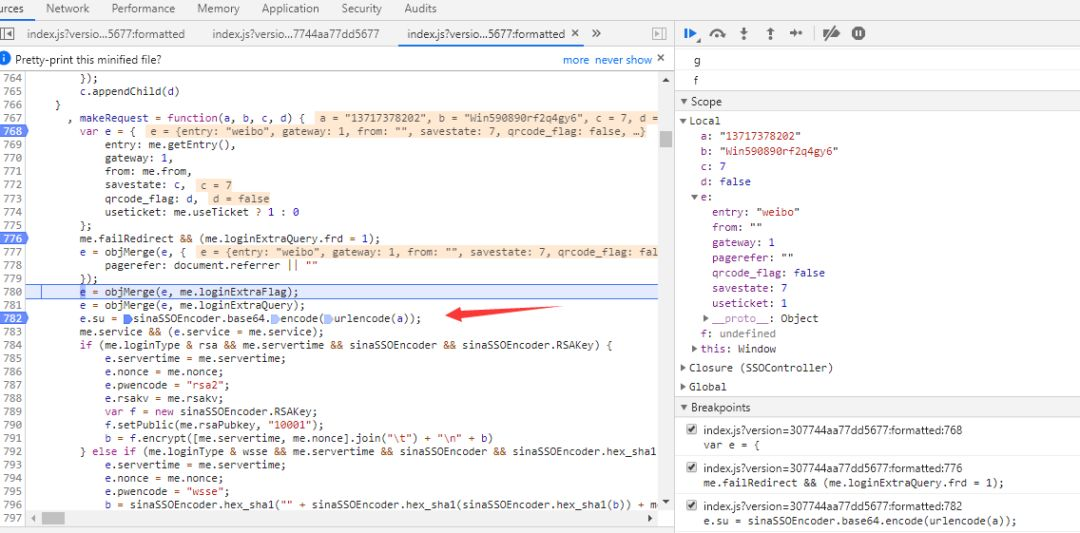Select the unformatted index.js file tab
This screenshot has width=1080, height=533.
coord(295,34)
